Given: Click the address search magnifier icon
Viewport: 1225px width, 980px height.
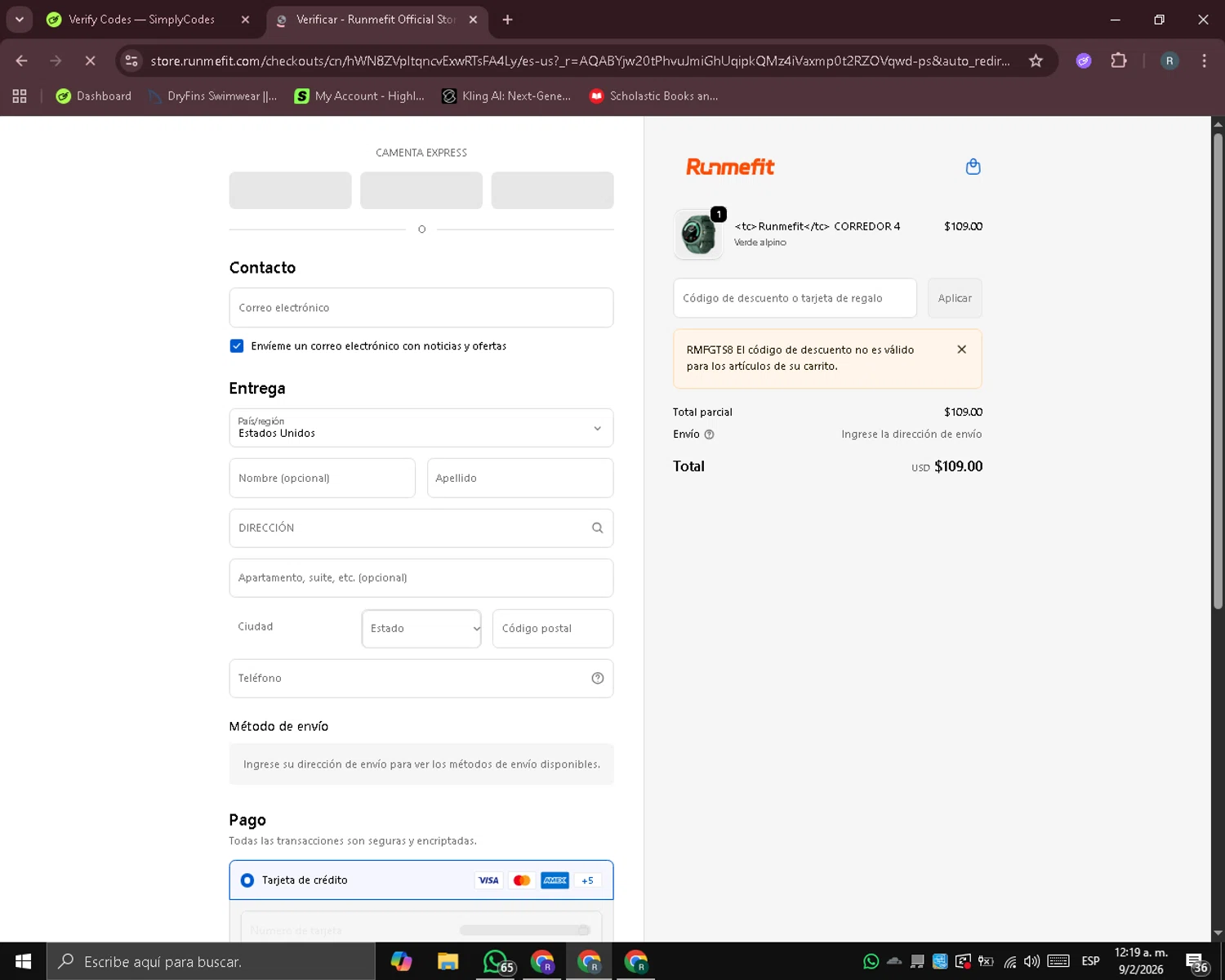Looking at the screenshot, I should 597,528.
